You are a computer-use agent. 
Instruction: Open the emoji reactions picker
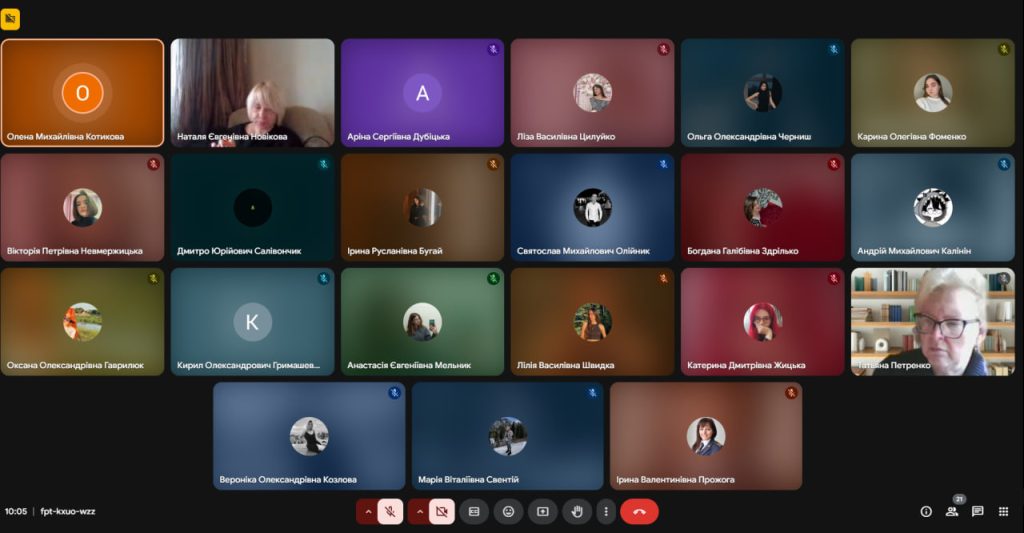[x=508, y=511]
